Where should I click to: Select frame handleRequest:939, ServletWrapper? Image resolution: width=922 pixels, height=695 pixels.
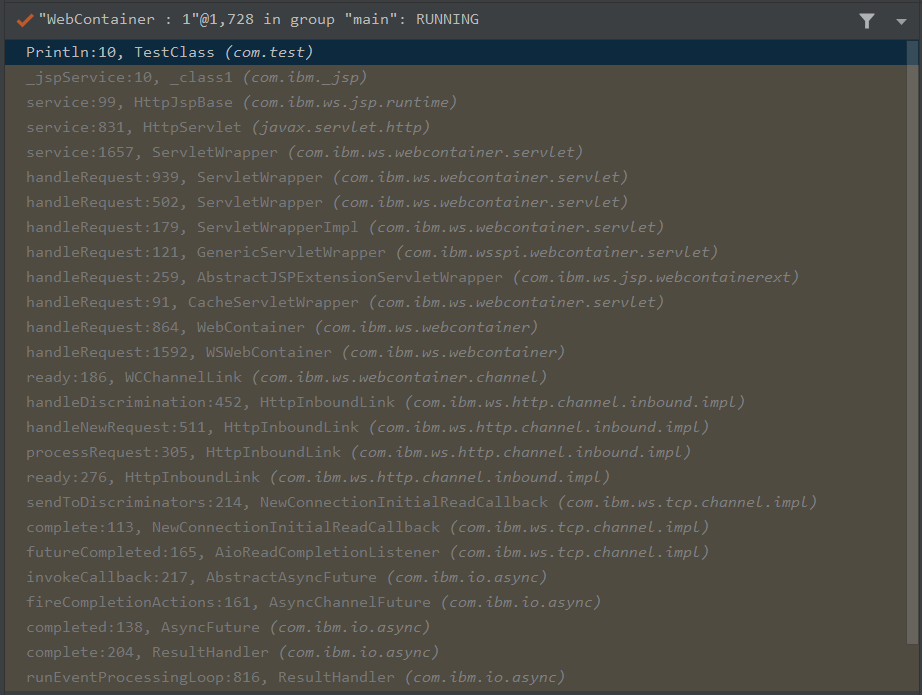click(456, 178)
